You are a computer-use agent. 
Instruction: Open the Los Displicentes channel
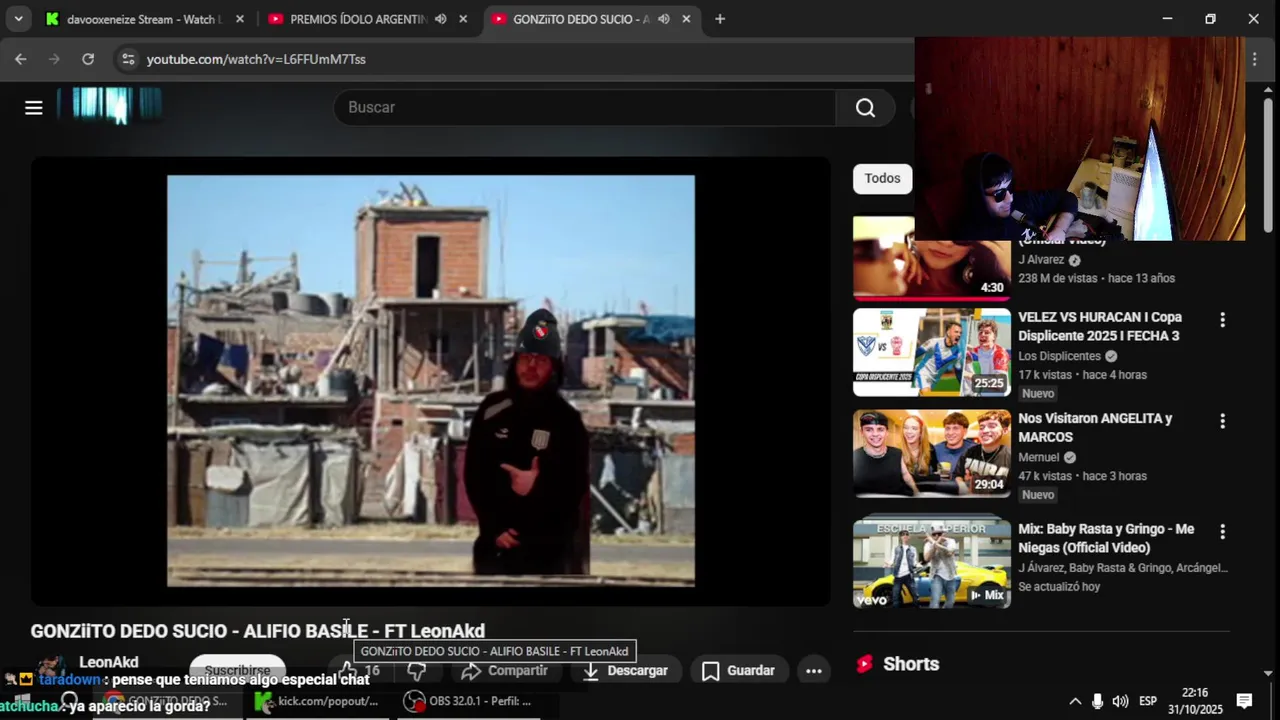(x=1059, y=356)
